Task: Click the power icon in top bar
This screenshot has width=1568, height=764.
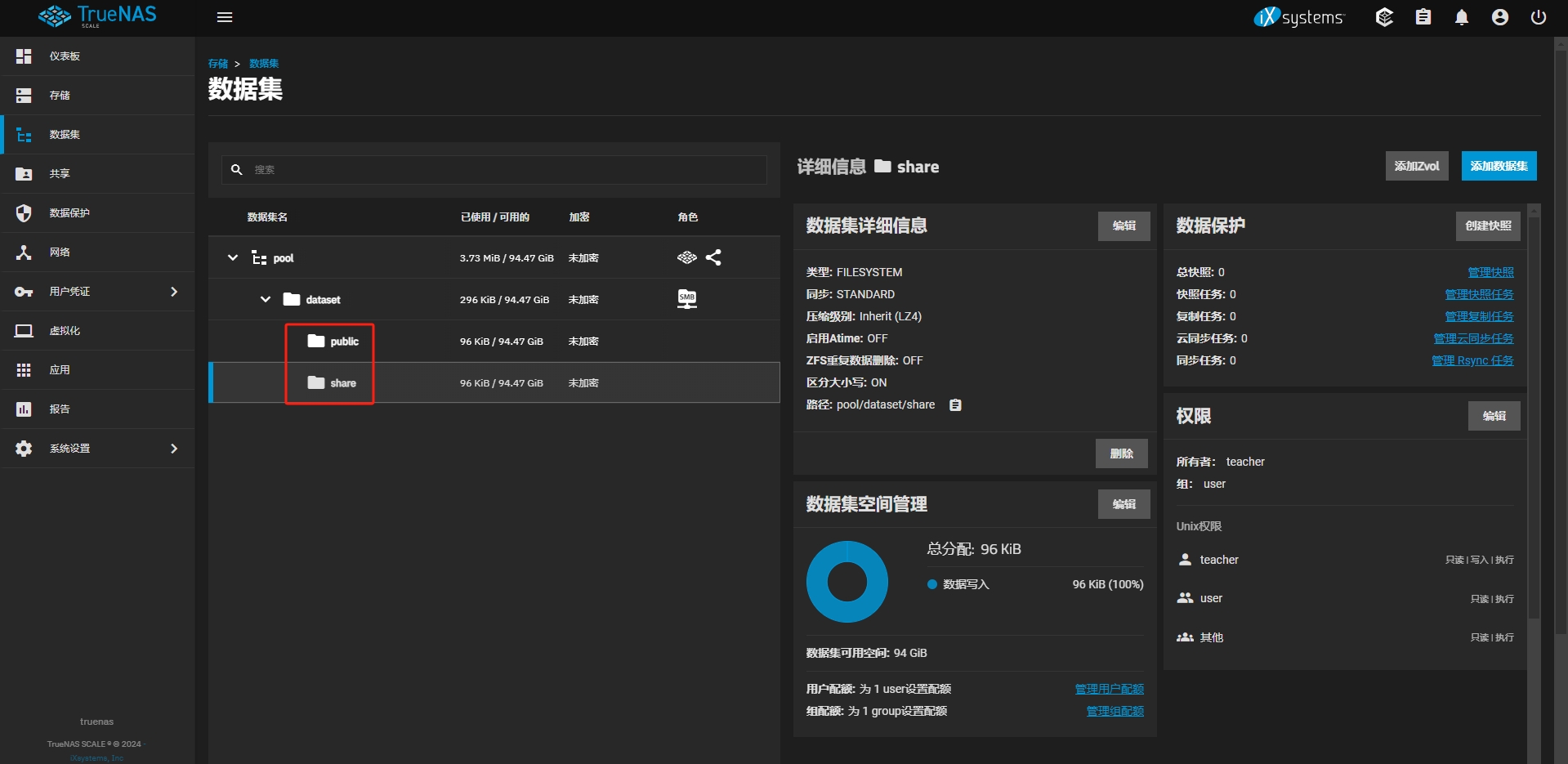Action: tap(1538, 17)
